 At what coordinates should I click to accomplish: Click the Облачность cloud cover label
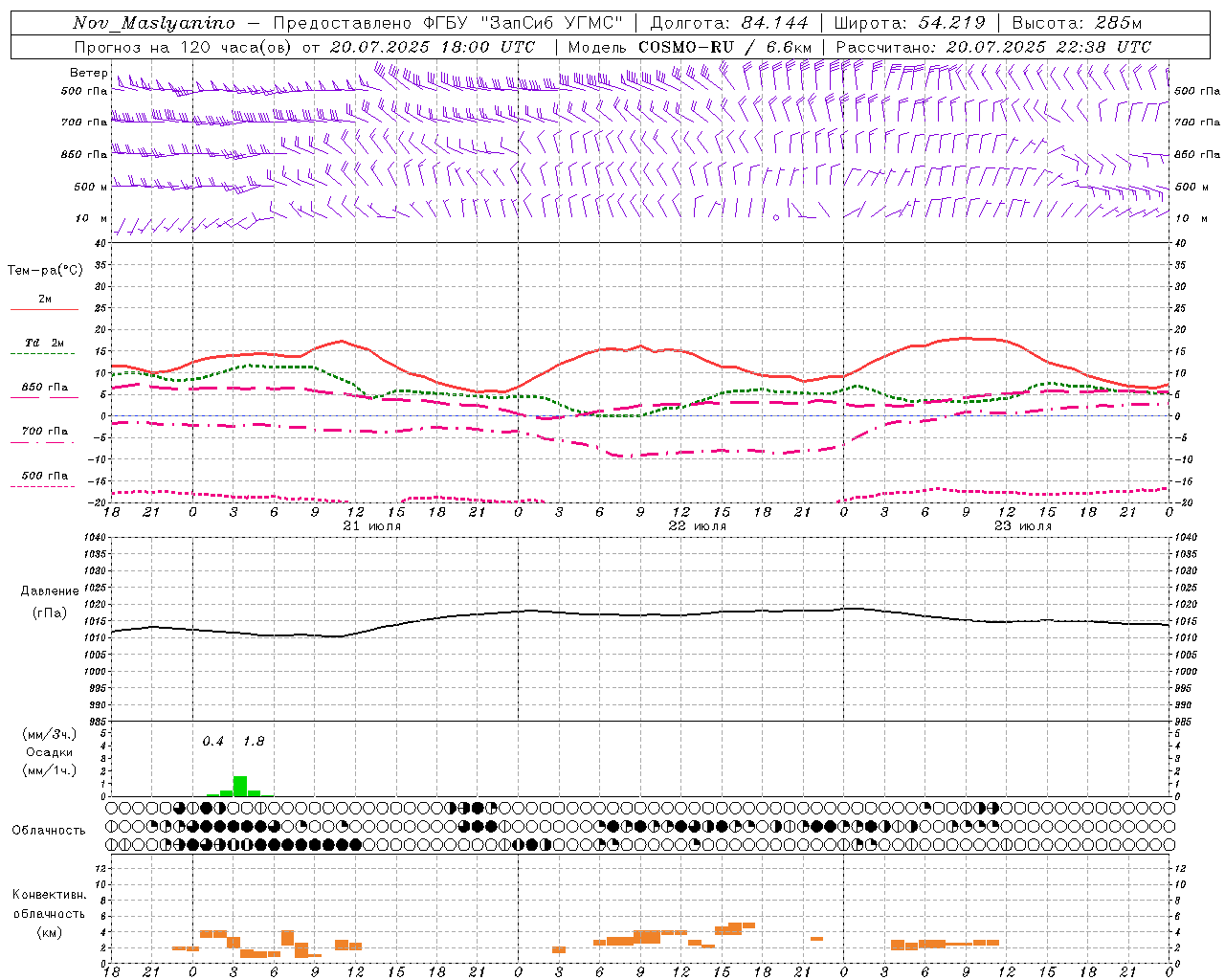49,831
